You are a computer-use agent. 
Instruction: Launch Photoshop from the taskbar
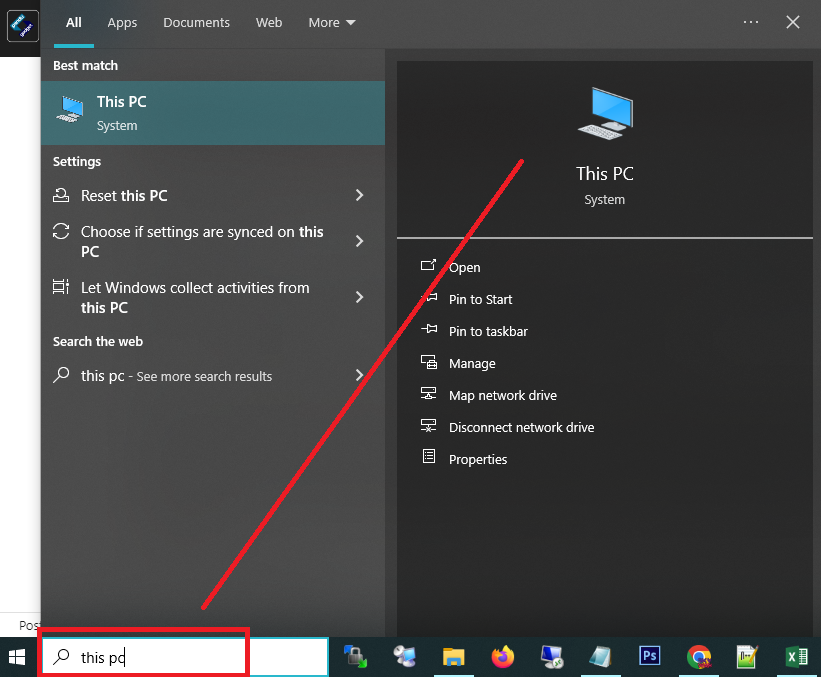650,656
